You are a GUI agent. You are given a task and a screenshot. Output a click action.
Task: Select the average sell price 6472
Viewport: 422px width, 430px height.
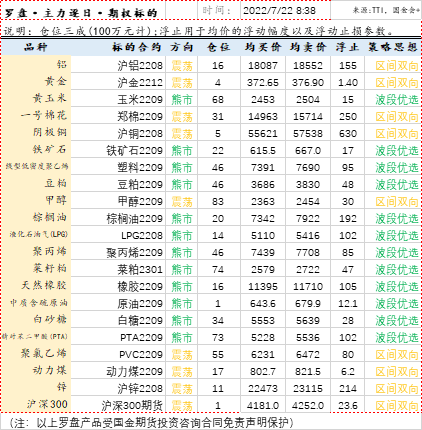(308, 355)
